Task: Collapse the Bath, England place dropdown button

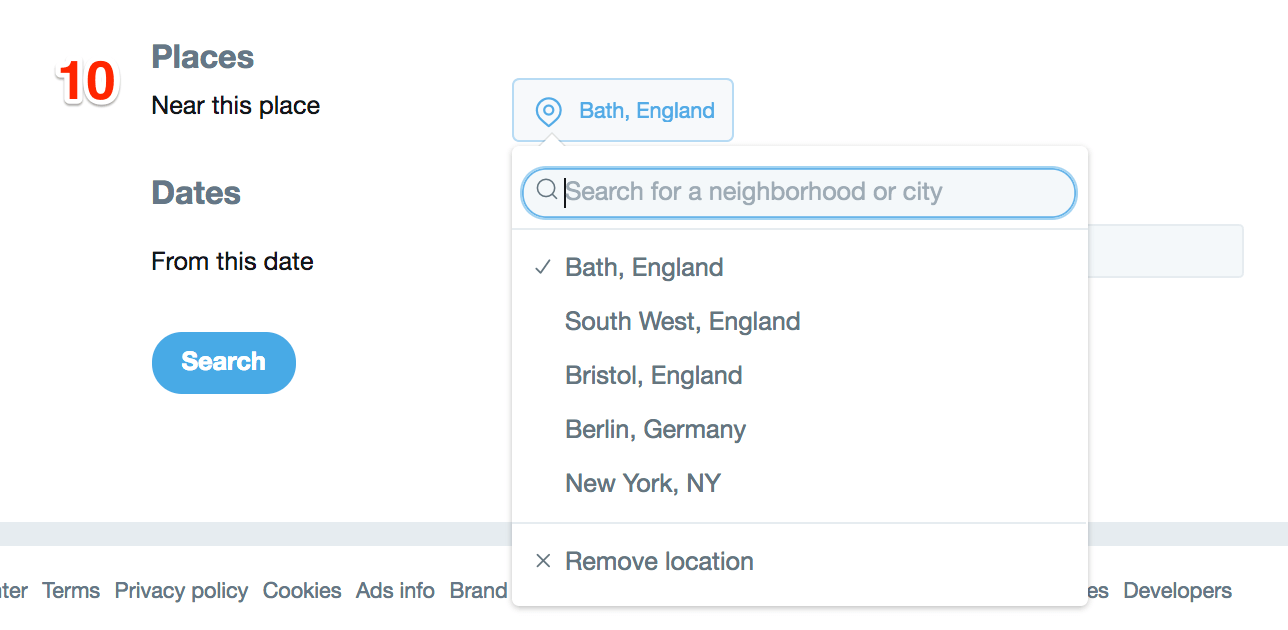Action: pos(623,110)
